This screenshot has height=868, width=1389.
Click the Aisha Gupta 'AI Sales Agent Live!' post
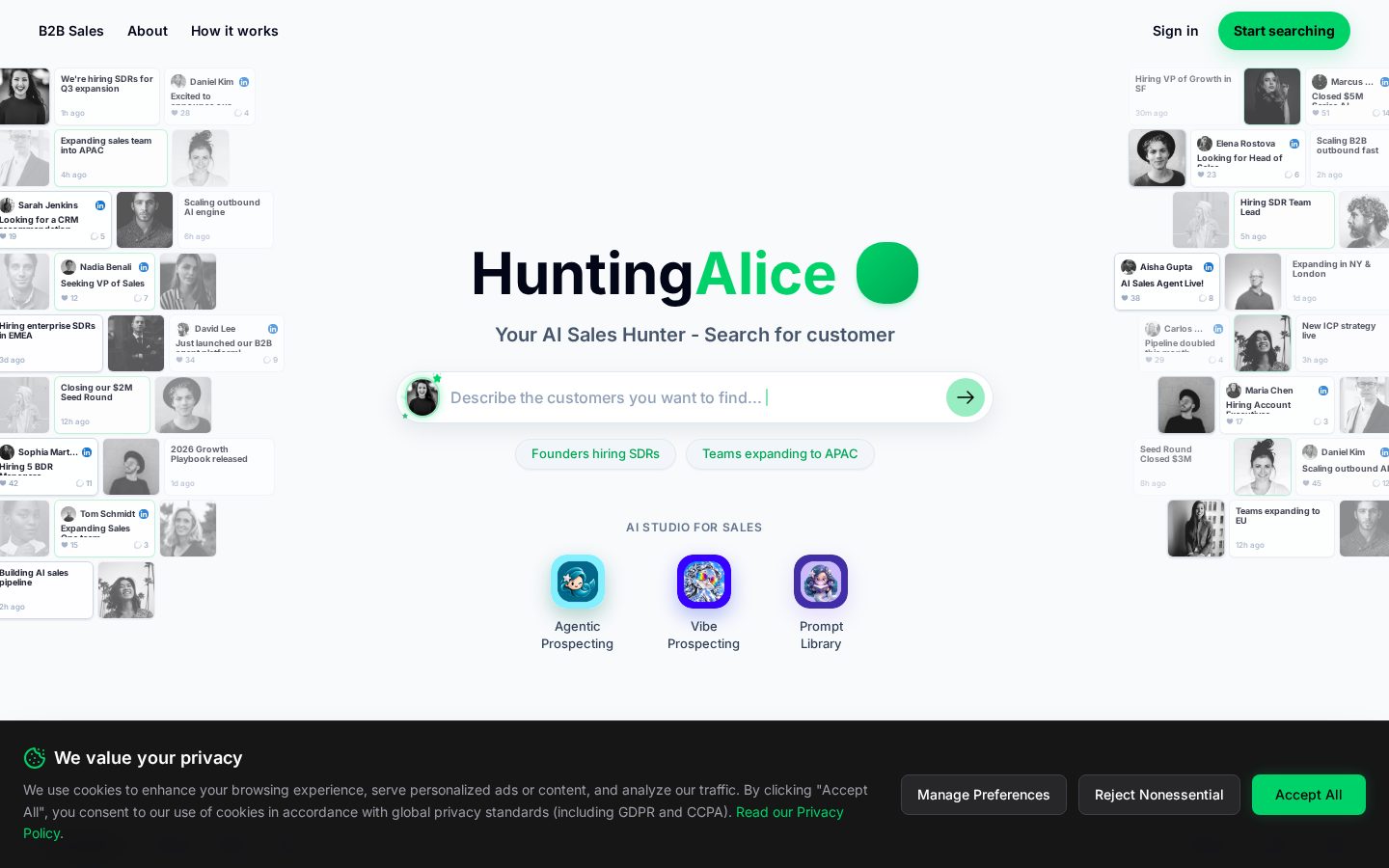tap(1167, 282)
